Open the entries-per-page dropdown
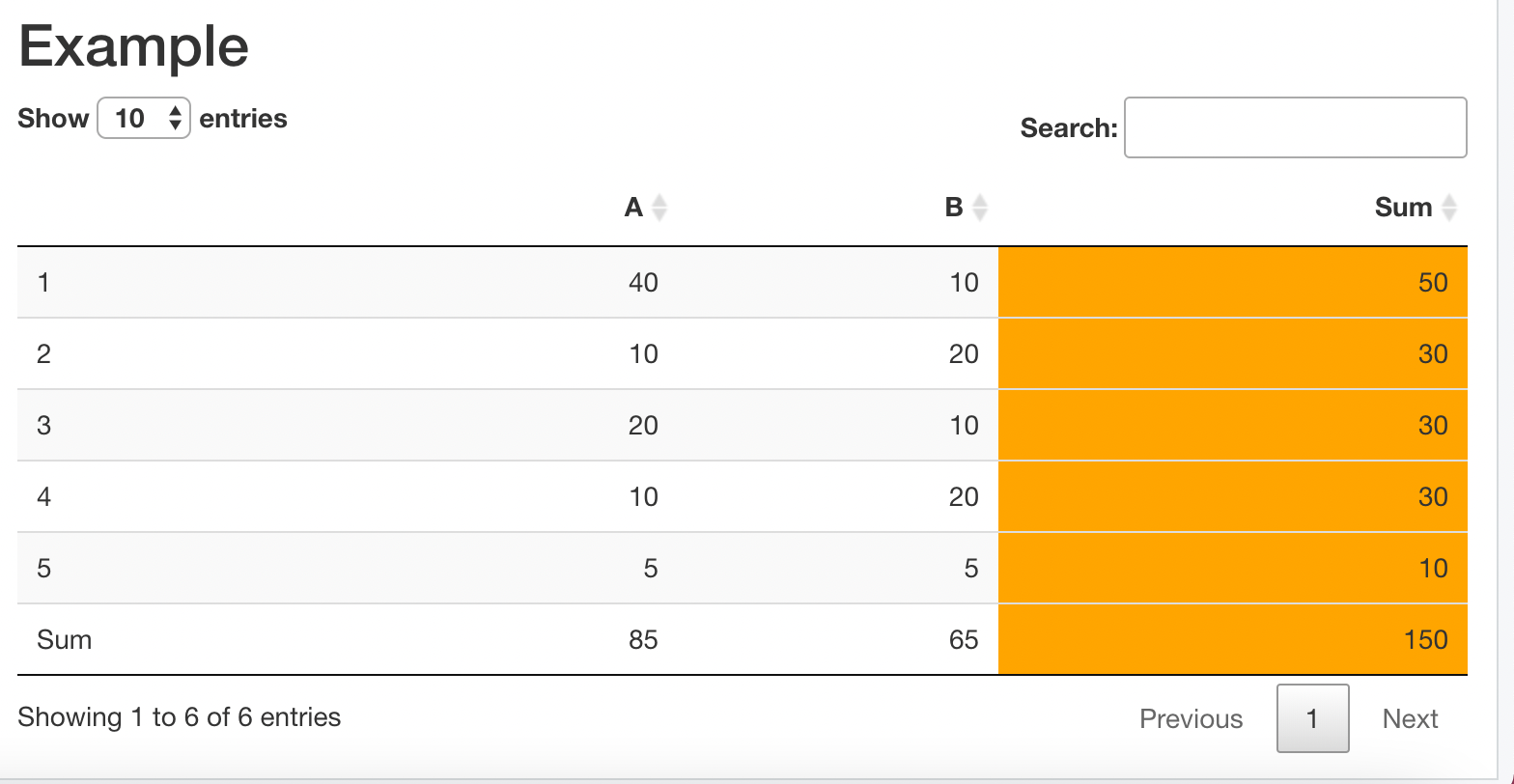The image size is (1514, 784). tap(144, 119)
